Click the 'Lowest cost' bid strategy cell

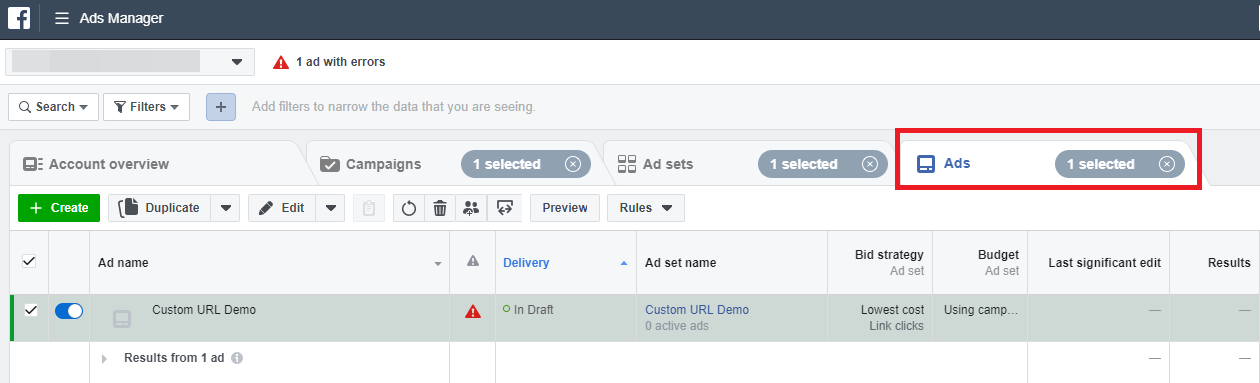click(893, 310)
